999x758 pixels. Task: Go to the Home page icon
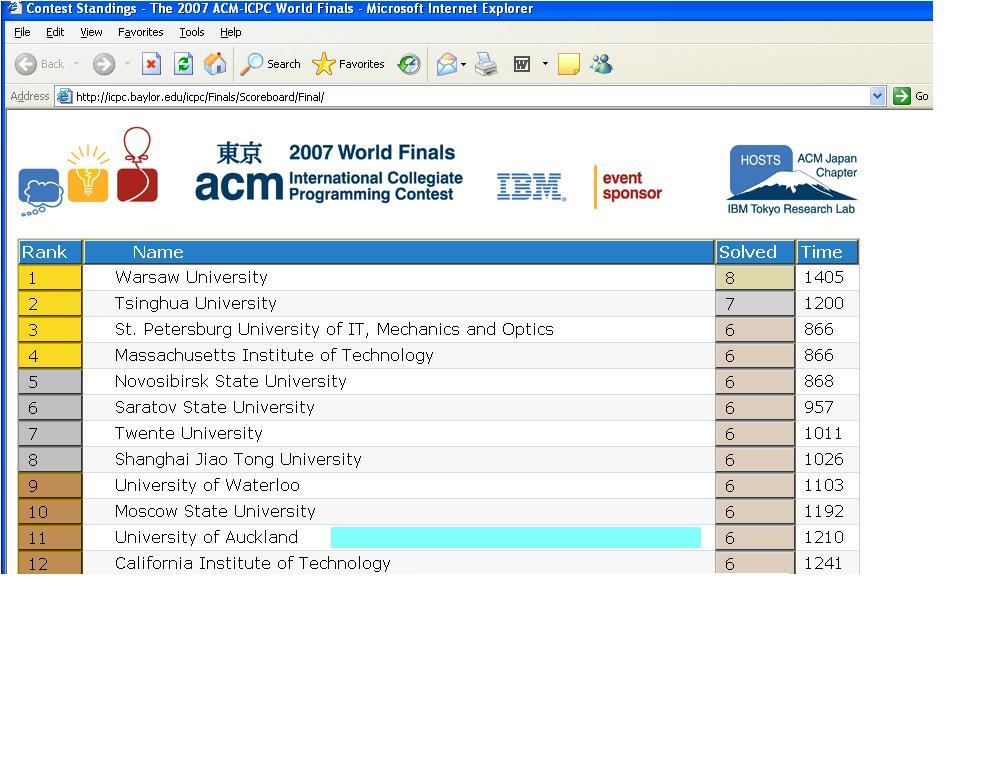pos(215,64)
